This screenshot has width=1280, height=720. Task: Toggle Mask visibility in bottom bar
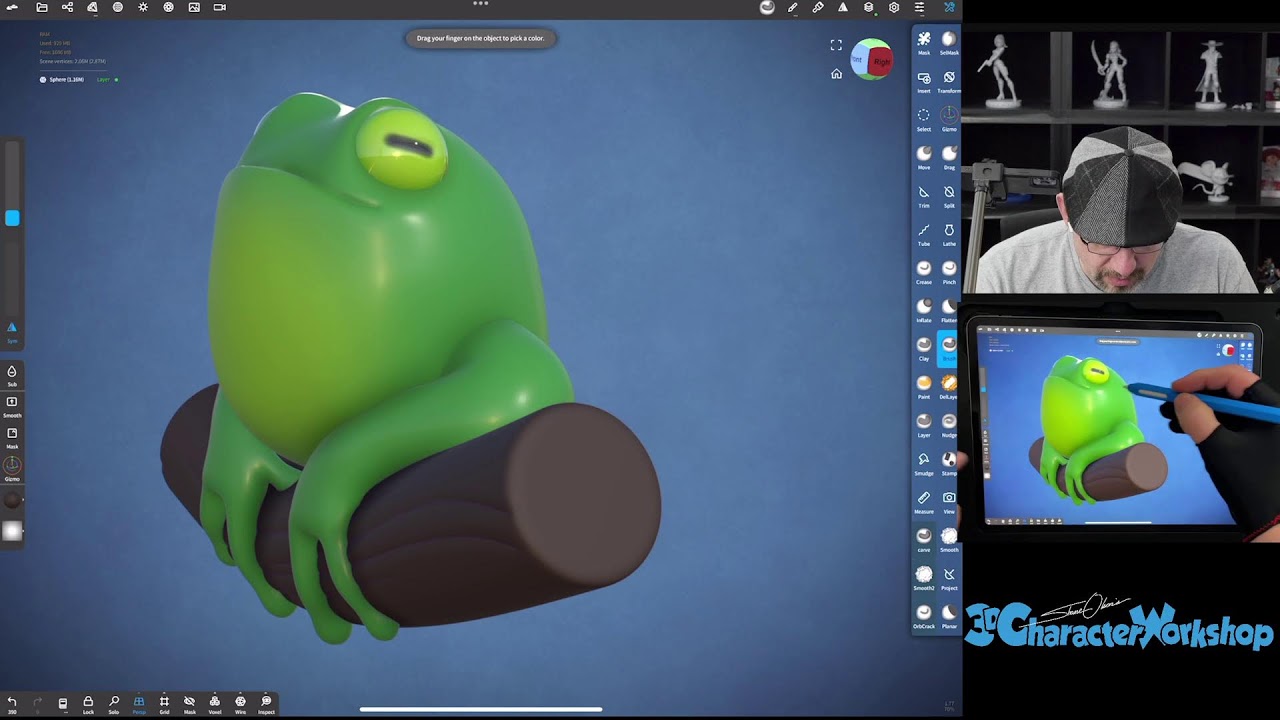click(189, 705)
